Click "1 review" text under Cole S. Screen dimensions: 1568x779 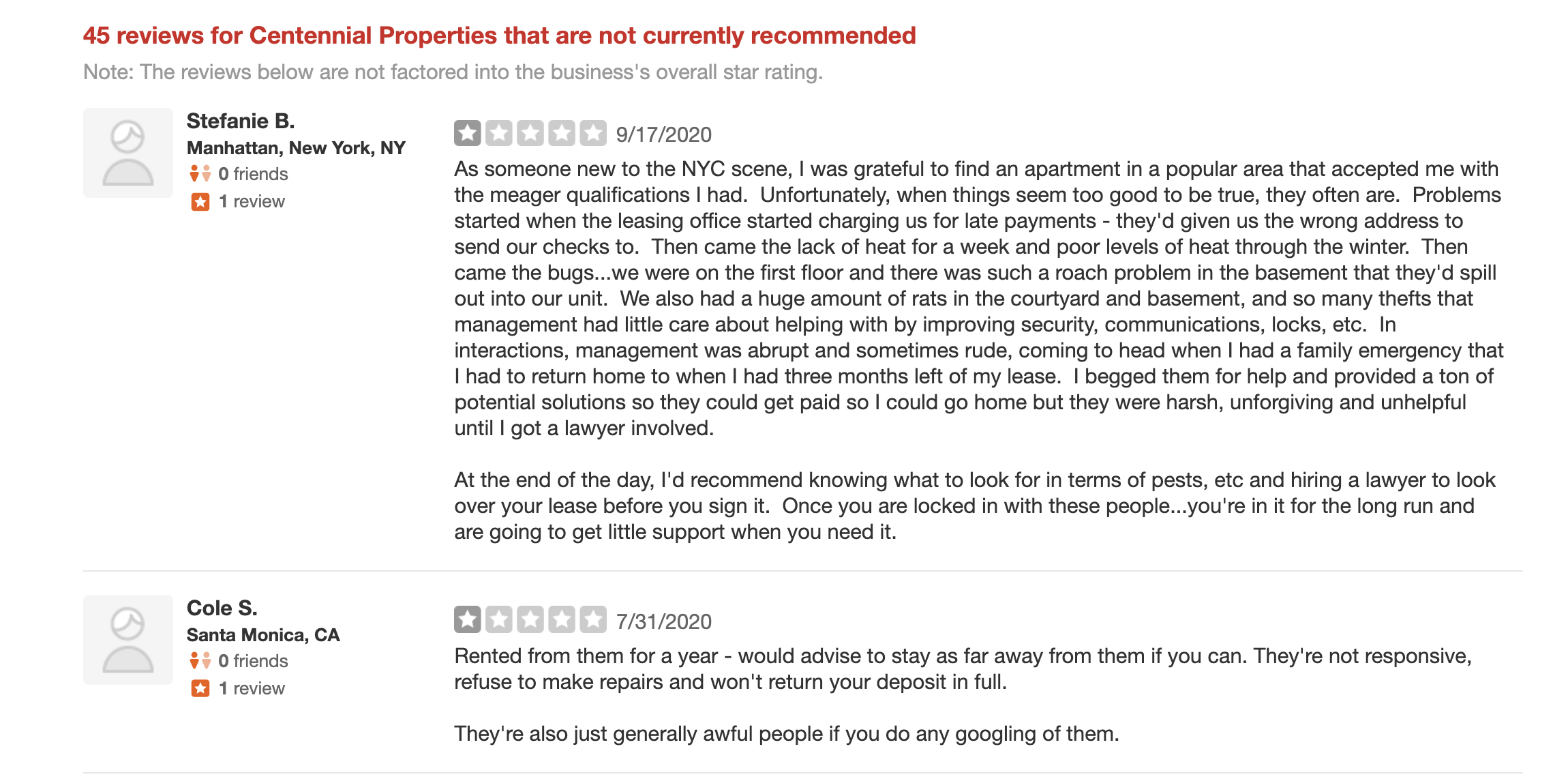coord(252,689)
